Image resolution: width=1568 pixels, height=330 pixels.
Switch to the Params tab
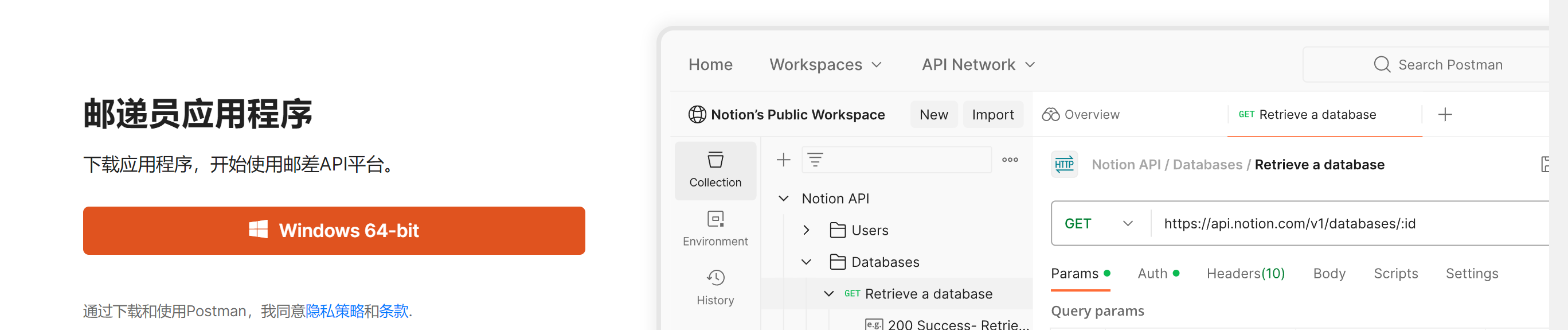1080,273
